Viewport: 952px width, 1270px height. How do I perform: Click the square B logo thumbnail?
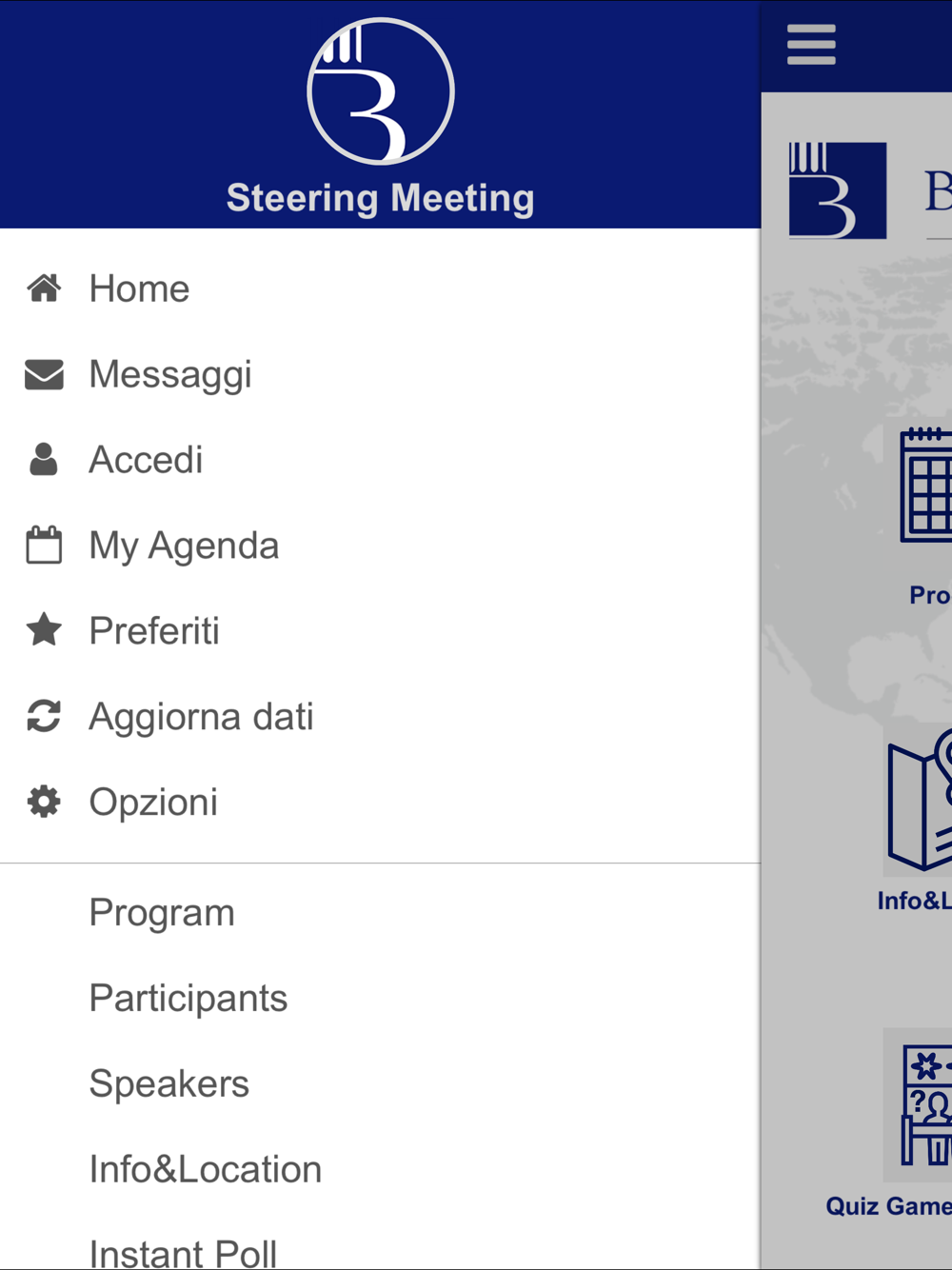point(837,190)
